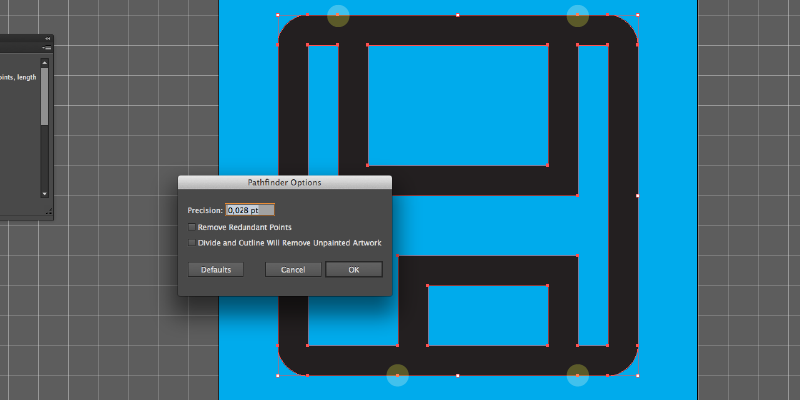Click the right-middle bounding box handle of the shape

click(638, 195)
